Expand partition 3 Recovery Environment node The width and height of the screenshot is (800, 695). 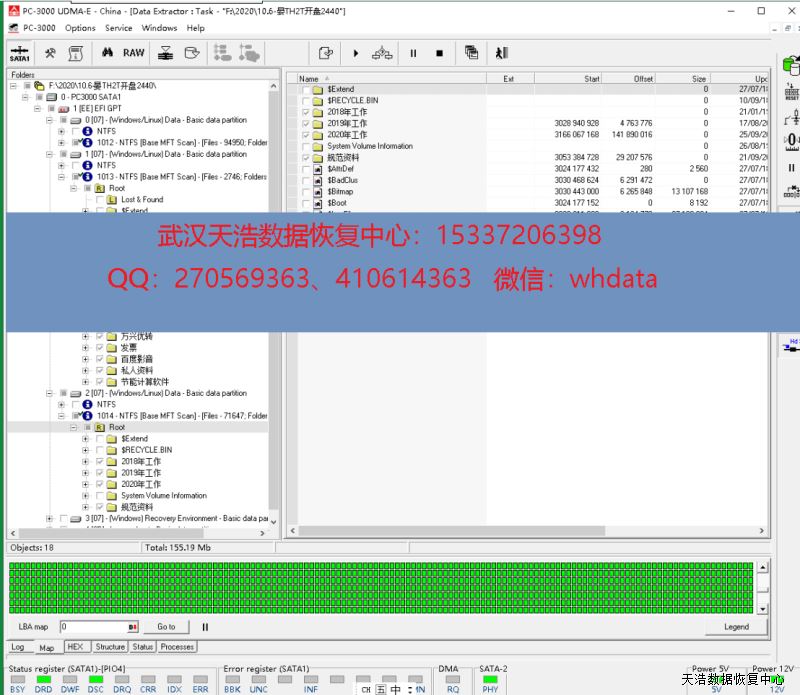[x=49, y=519]
